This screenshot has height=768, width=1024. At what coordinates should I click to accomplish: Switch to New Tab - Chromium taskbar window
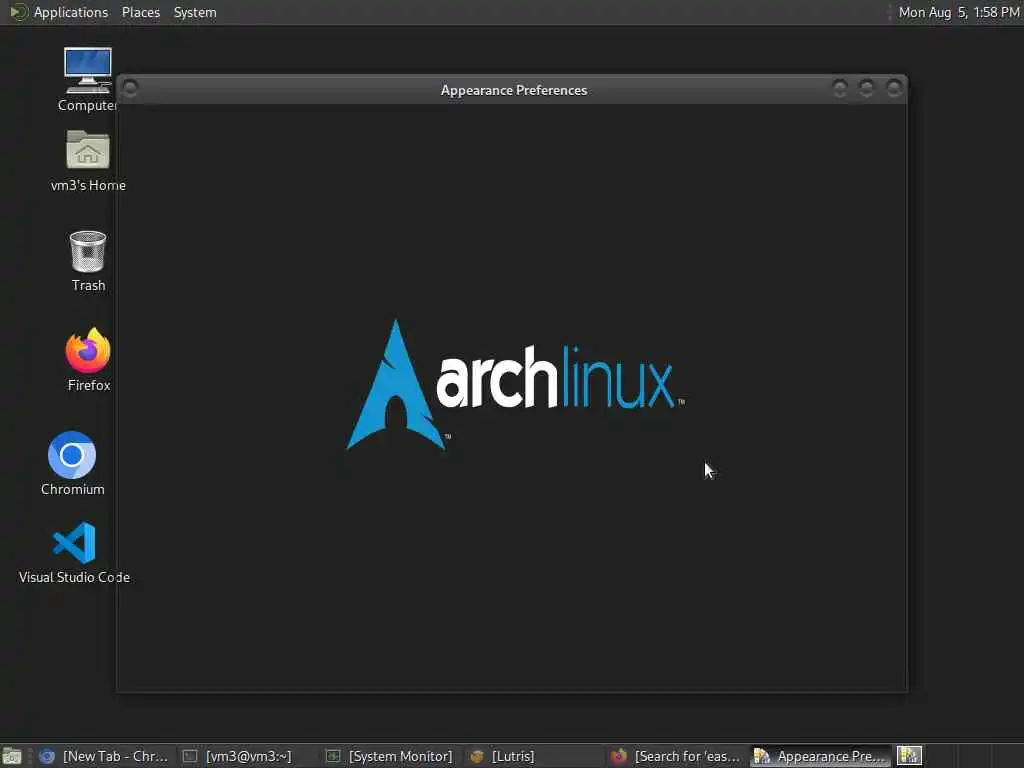pyautogui.click(x=104, y=756)
